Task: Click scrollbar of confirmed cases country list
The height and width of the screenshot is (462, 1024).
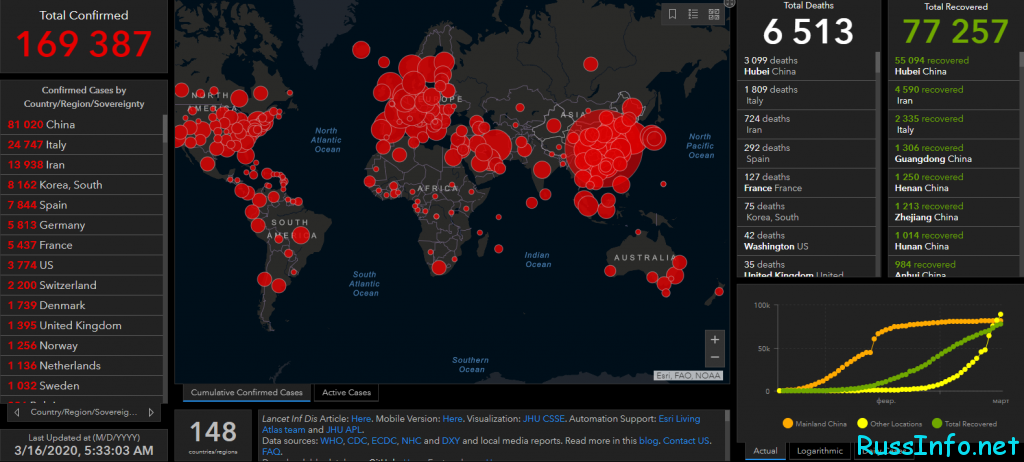Action: (165, 129)
